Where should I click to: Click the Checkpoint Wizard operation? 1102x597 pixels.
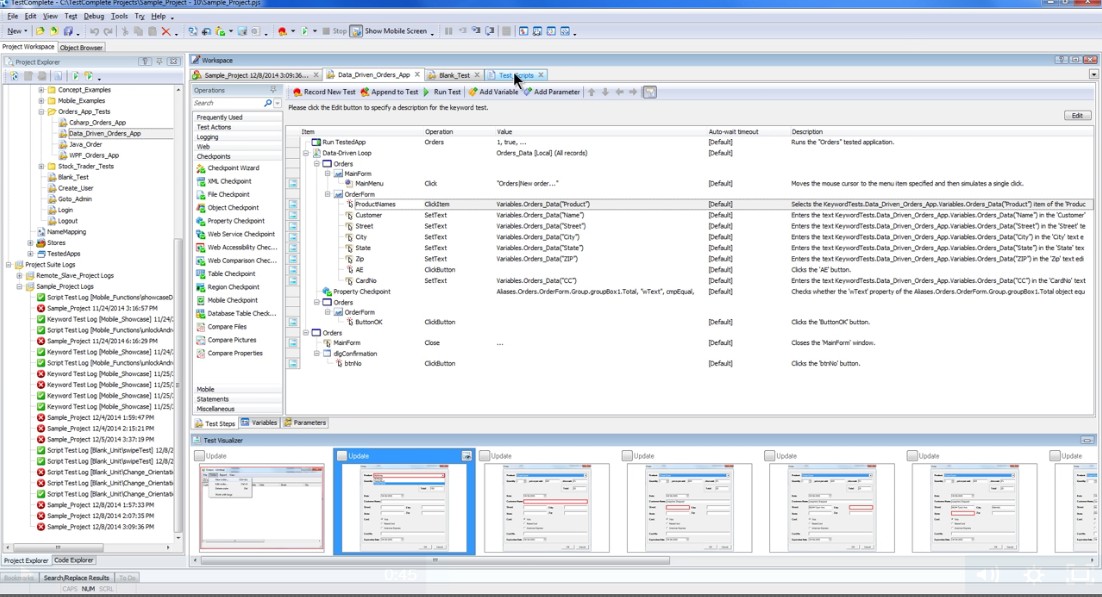pyautogui.click(x=227, y=168)
